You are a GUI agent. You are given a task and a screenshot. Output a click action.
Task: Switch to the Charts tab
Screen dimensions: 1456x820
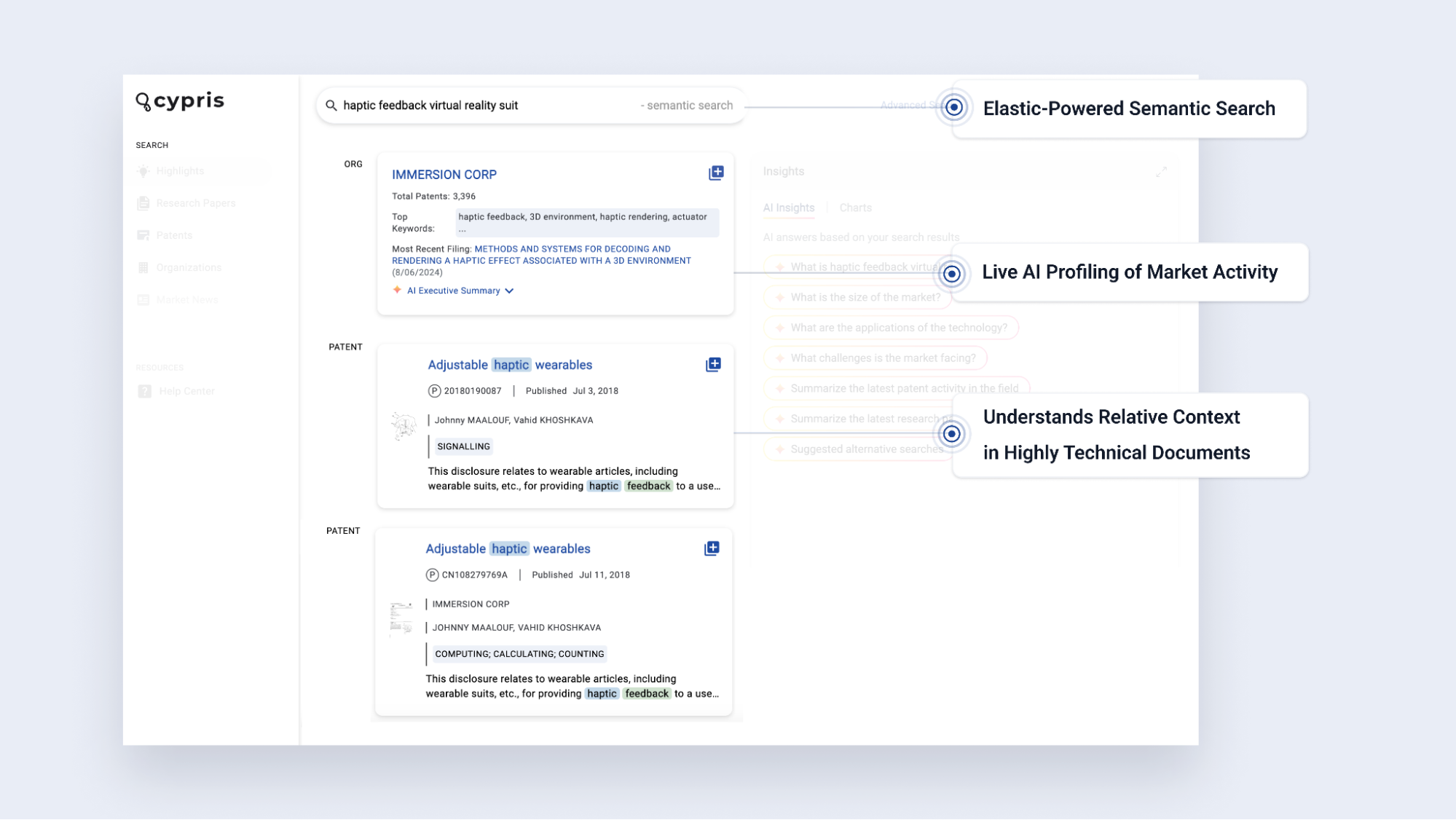[855, 208]
